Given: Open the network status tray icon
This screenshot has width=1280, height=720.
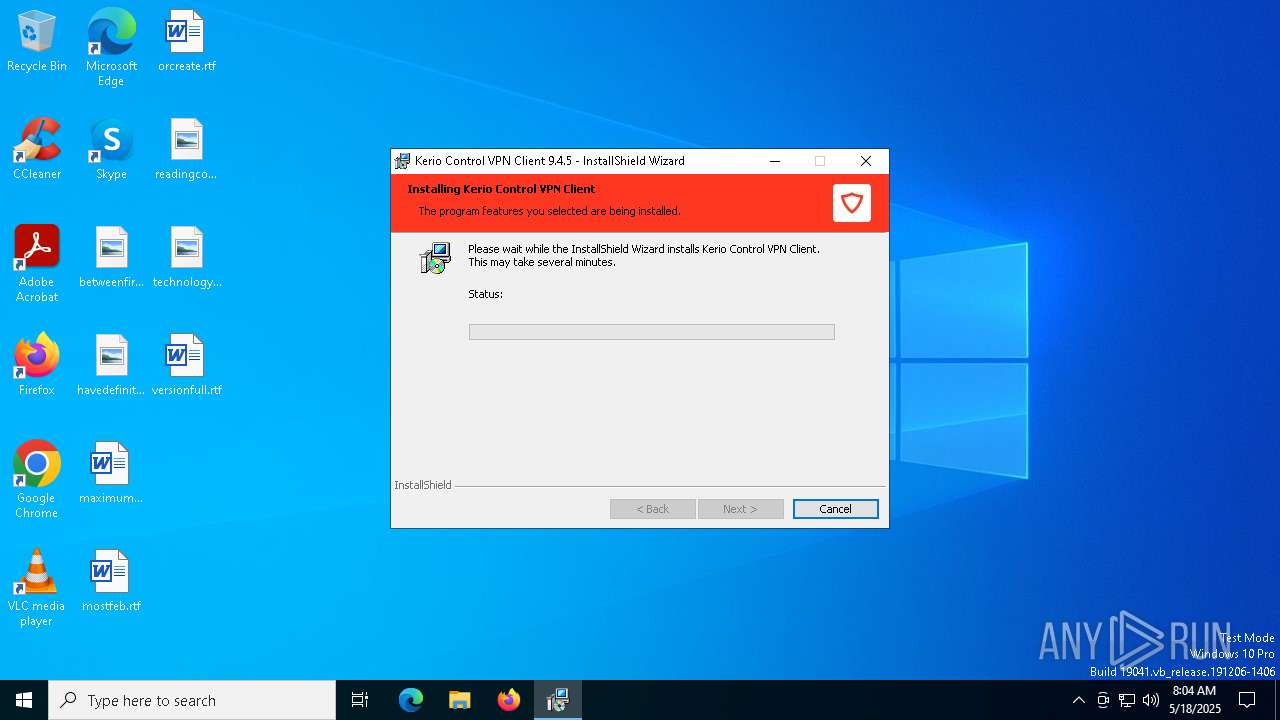Looking at the screenshot, I should [x=1127, y=700].
